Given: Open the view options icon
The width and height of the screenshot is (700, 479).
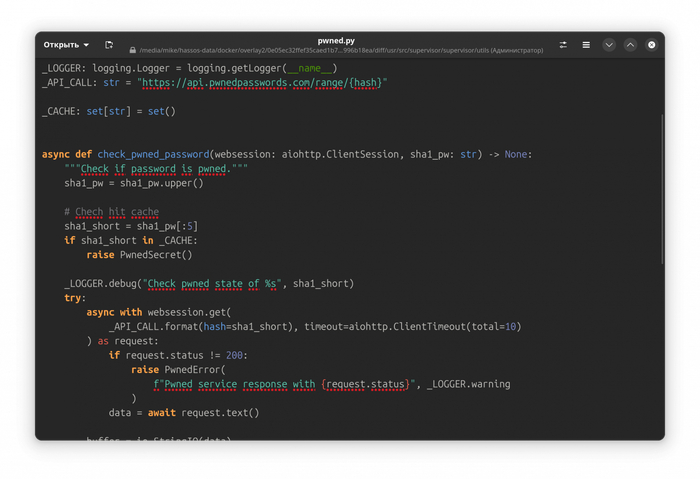Looking at the screenshot, I should point(563,45).
